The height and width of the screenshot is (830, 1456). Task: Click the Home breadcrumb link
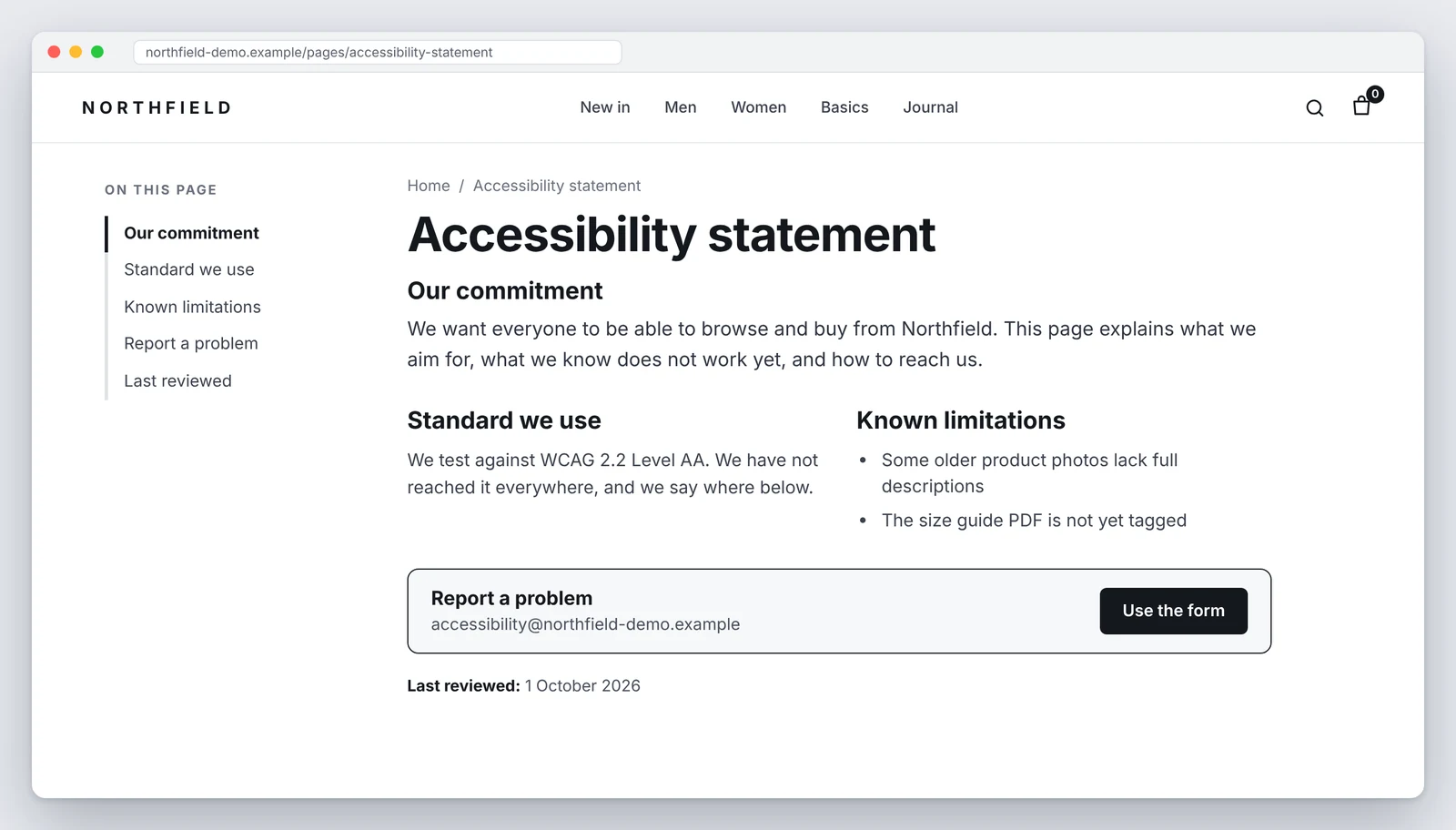click(x=429, y=186)
